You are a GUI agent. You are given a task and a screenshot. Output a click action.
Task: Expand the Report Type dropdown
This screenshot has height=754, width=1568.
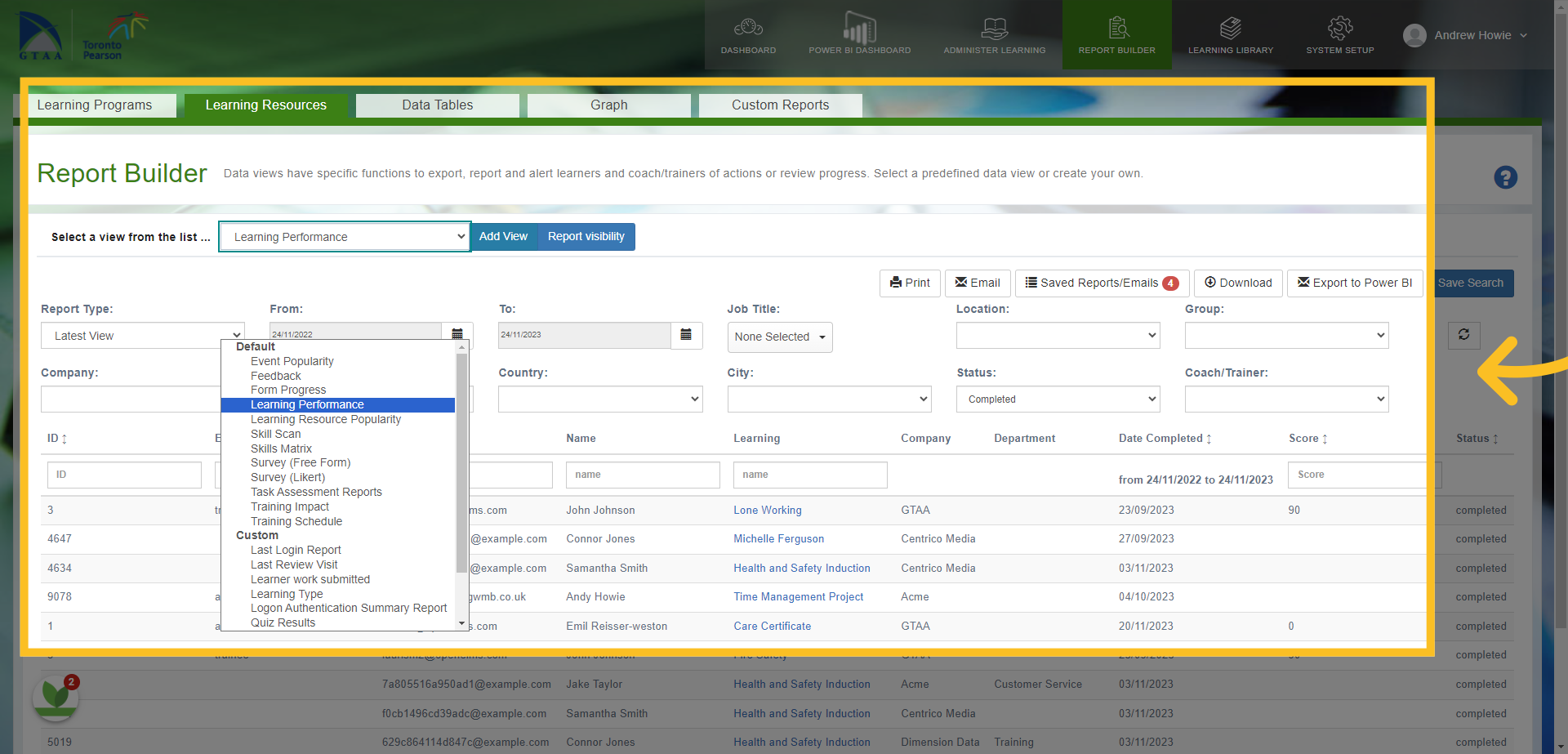click(x=143, y=336)
